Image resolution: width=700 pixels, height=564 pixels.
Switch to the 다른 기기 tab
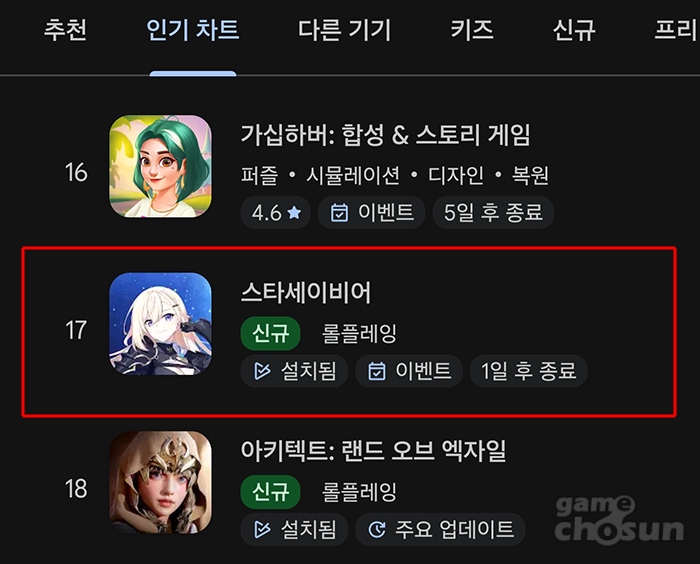tap(345, 30)
